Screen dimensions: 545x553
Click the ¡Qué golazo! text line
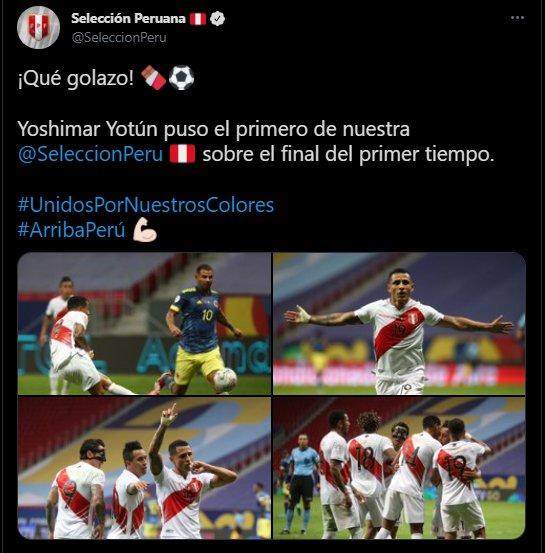point(76,78)
